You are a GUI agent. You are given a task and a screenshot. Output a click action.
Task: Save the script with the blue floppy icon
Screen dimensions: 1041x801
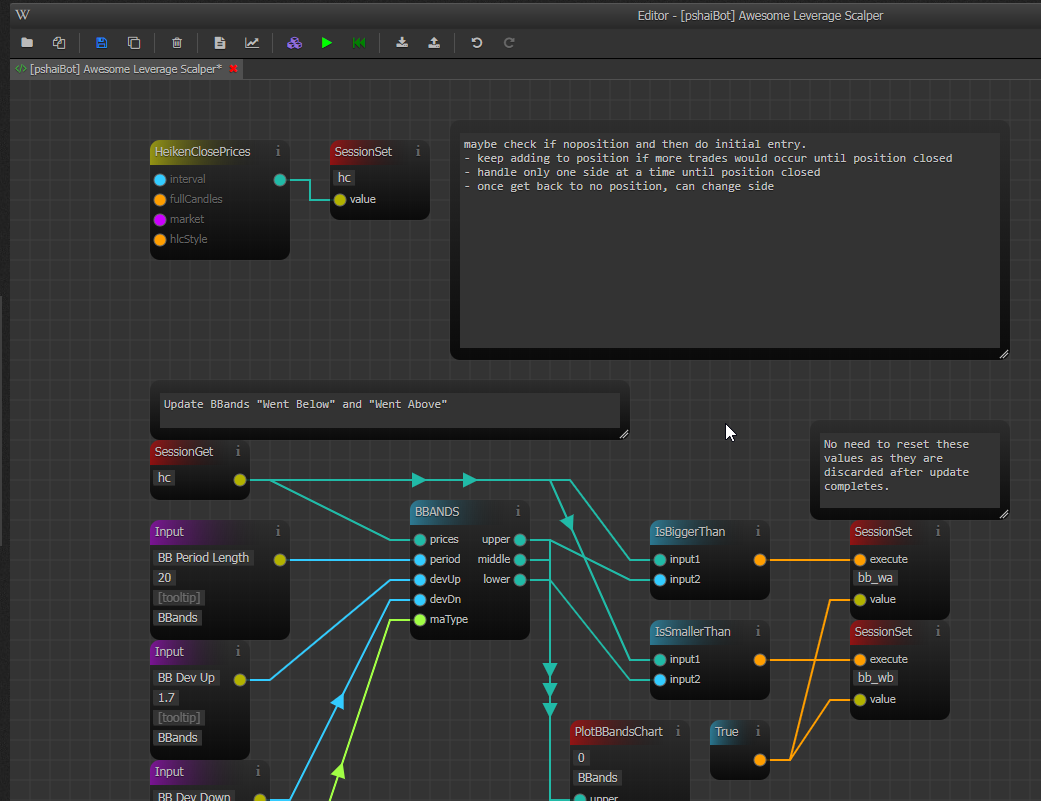click(x=102, y=42)
